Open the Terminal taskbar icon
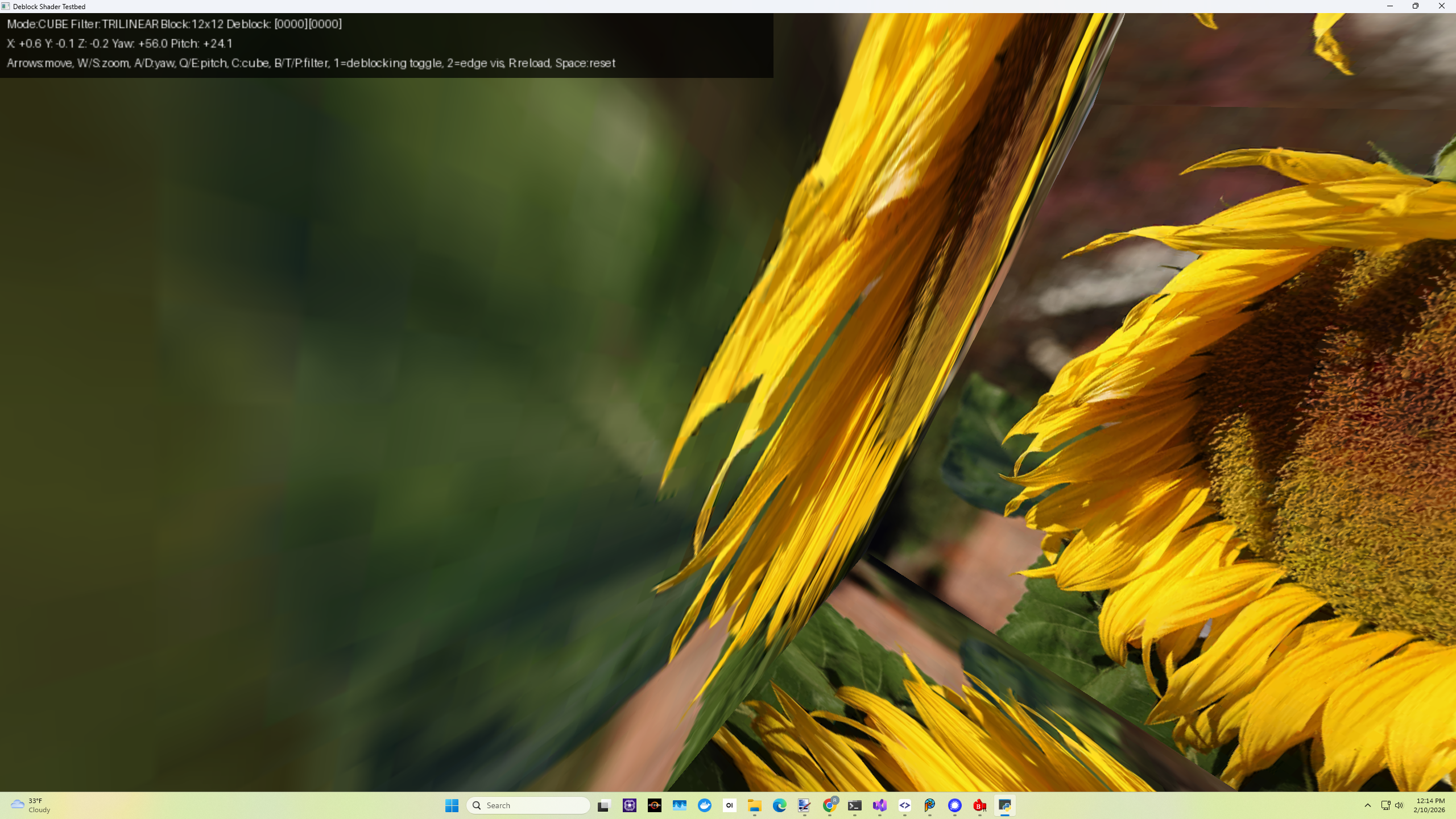 click(x=854, y=805)
